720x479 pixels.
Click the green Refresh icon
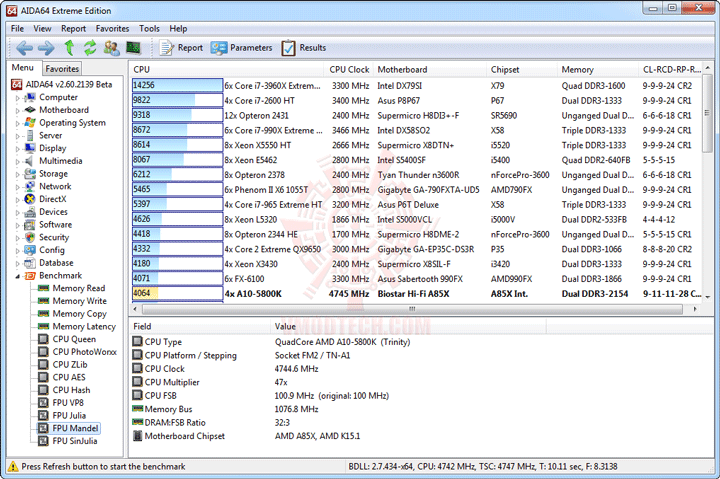pos(90,48)
